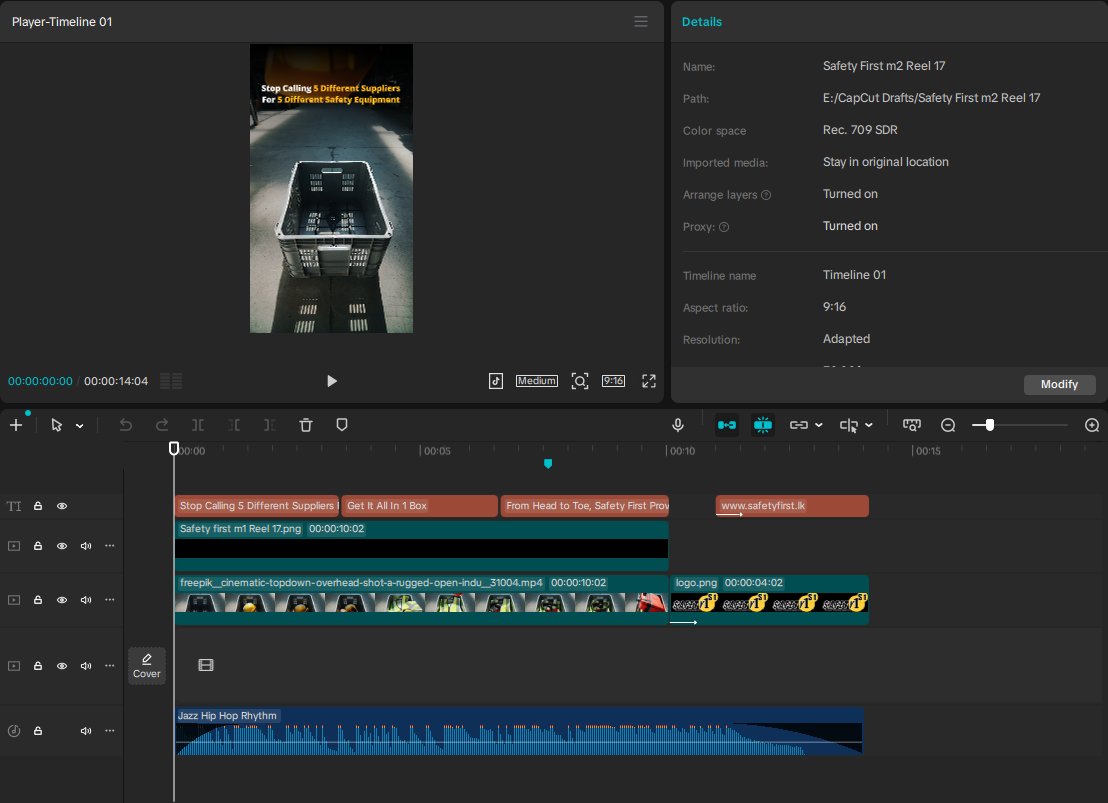The width and height of the screenshot is (1108, 803).
Task: Enter fullscreen player view
Action: click(649, 381)
